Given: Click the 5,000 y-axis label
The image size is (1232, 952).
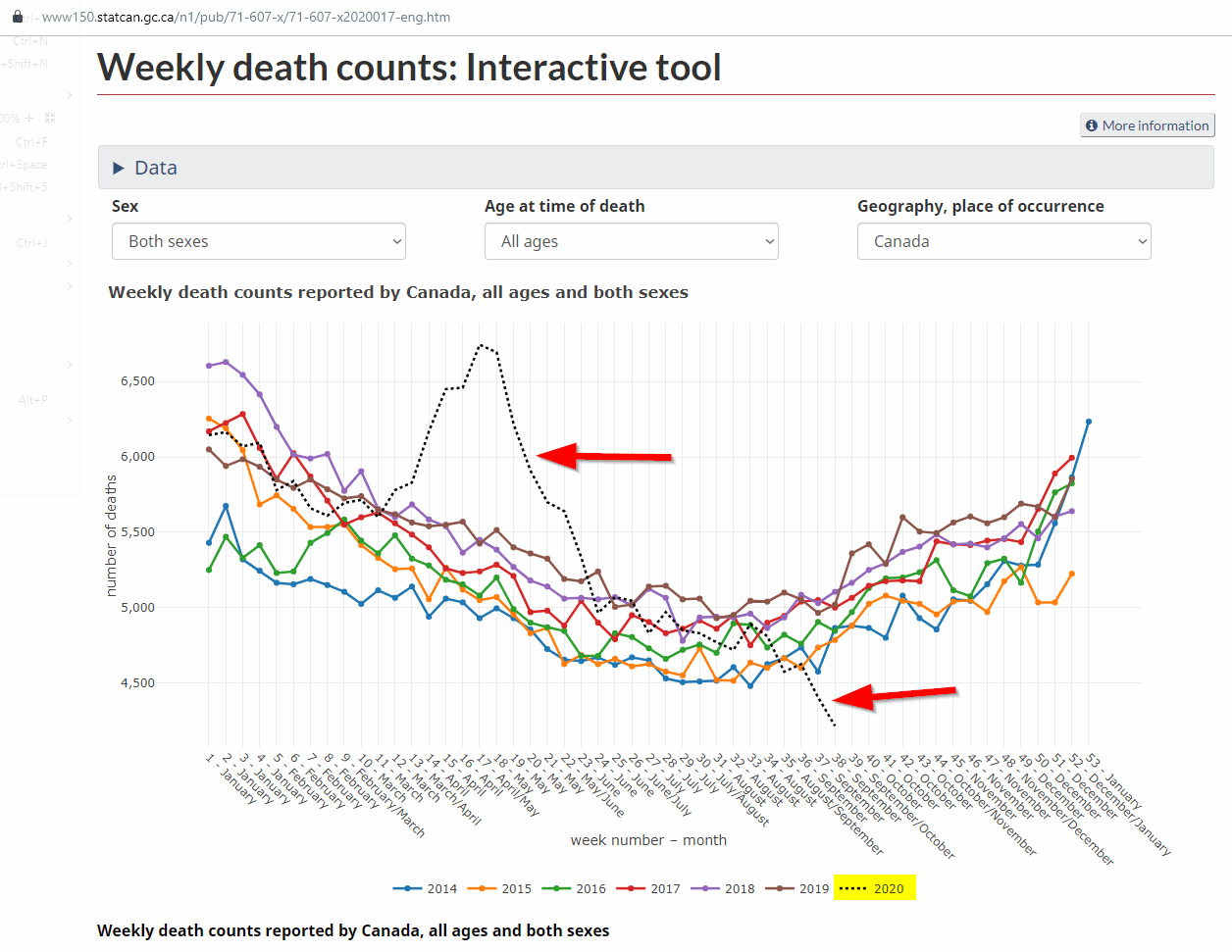Looking at the screenshot, I should coord(137,608).
